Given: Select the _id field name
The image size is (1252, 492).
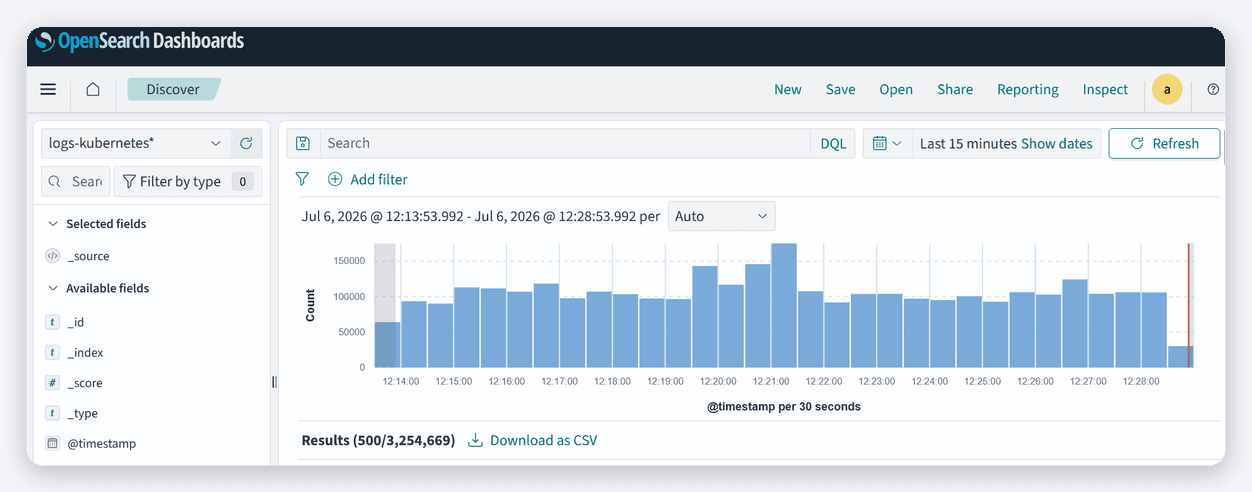Looking at the screenshot, I should pyautogui.click(x=76, y=322).
